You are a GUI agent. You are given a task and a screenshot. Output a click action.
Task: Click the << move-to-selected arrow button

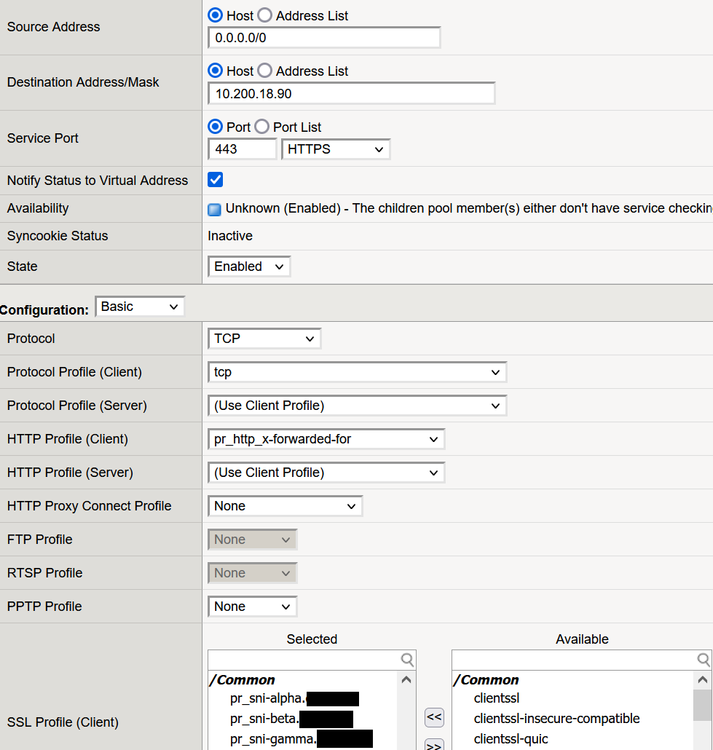click(434, 717)
